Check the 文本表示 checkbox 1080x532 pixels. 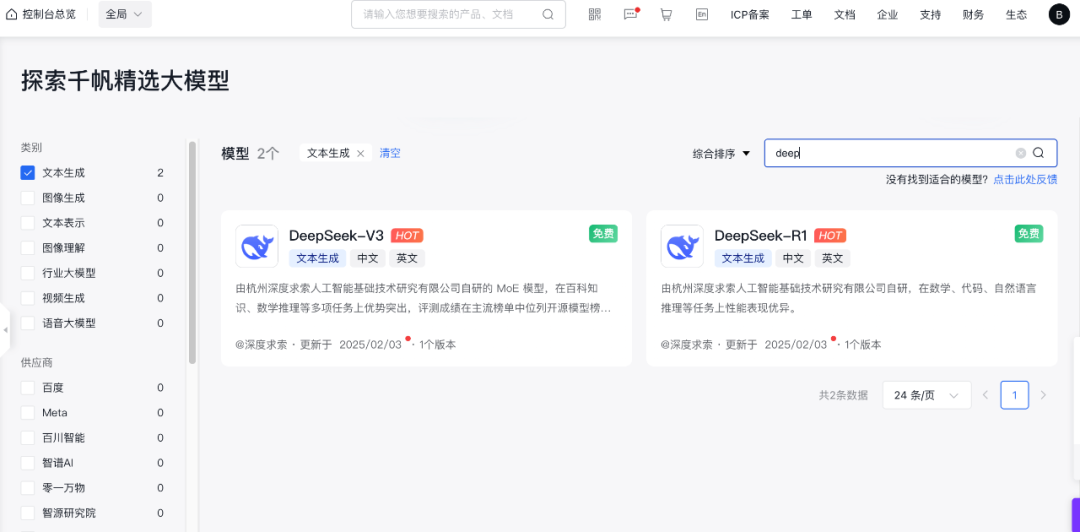(28, 223)
